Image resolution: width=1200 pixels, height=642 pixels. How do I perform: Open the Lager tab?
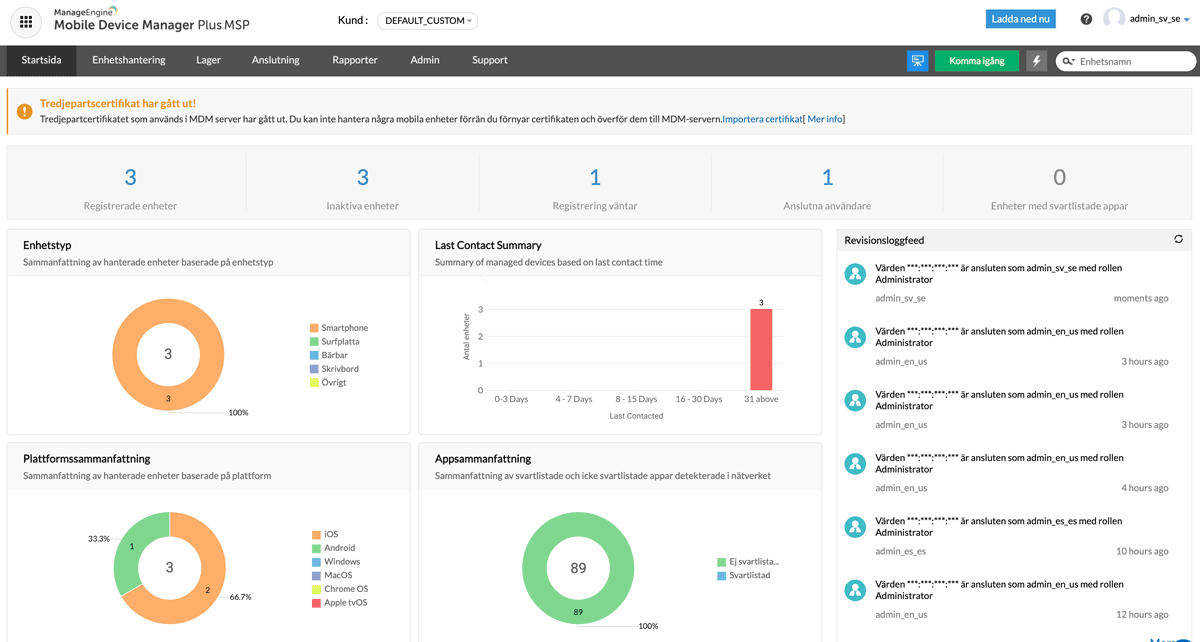[x=208, y=60]
